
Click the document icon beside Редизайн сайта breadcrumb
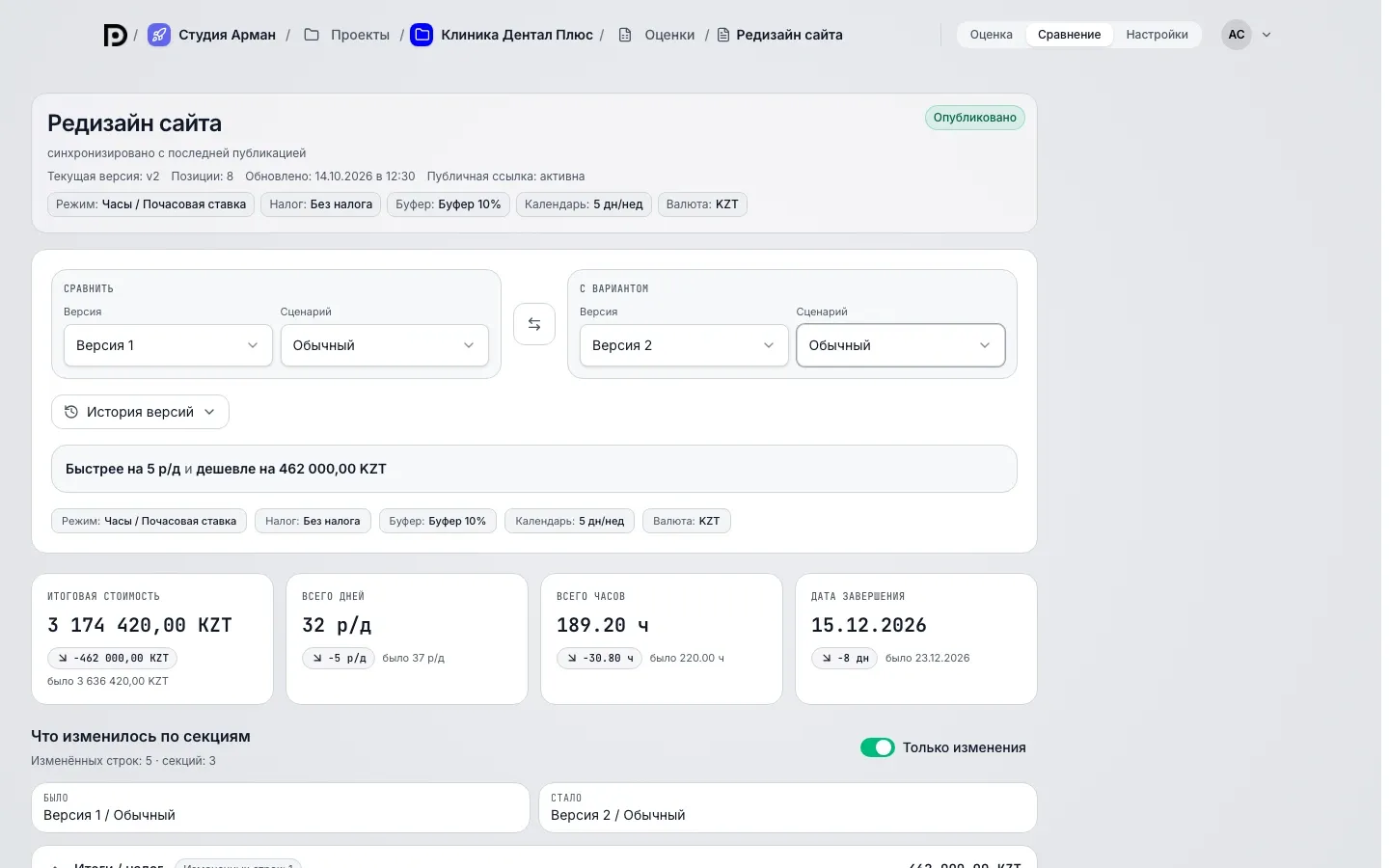723,35
